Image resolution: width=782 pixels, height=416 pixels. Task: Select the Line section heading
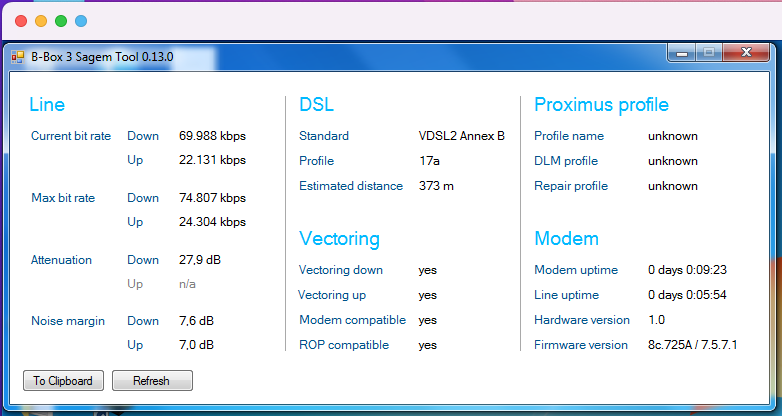(x=47, y=104)
